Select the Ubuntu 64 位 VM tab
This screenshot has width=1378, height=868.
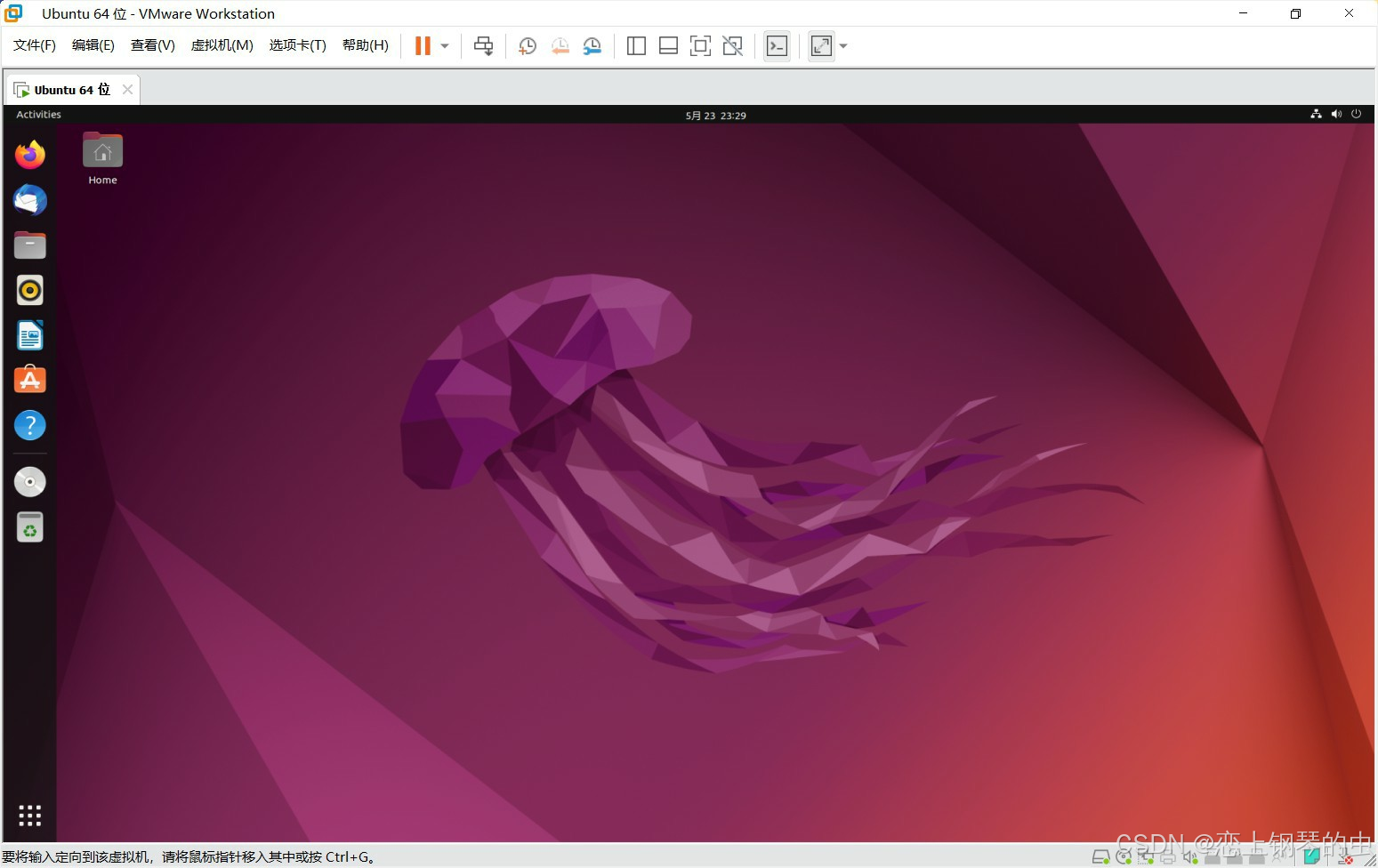pyautogui.click(x=73, y=90)
